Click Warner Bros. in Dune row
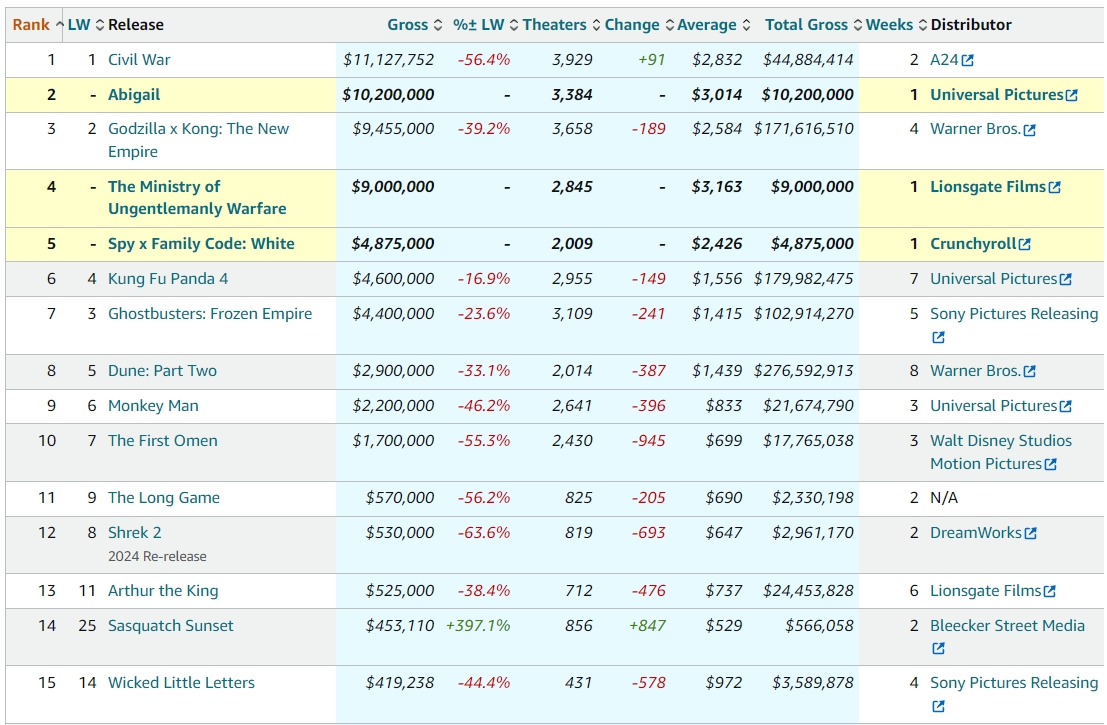The width and height of the screenshot is (1107, 725). tap(975, 371)
